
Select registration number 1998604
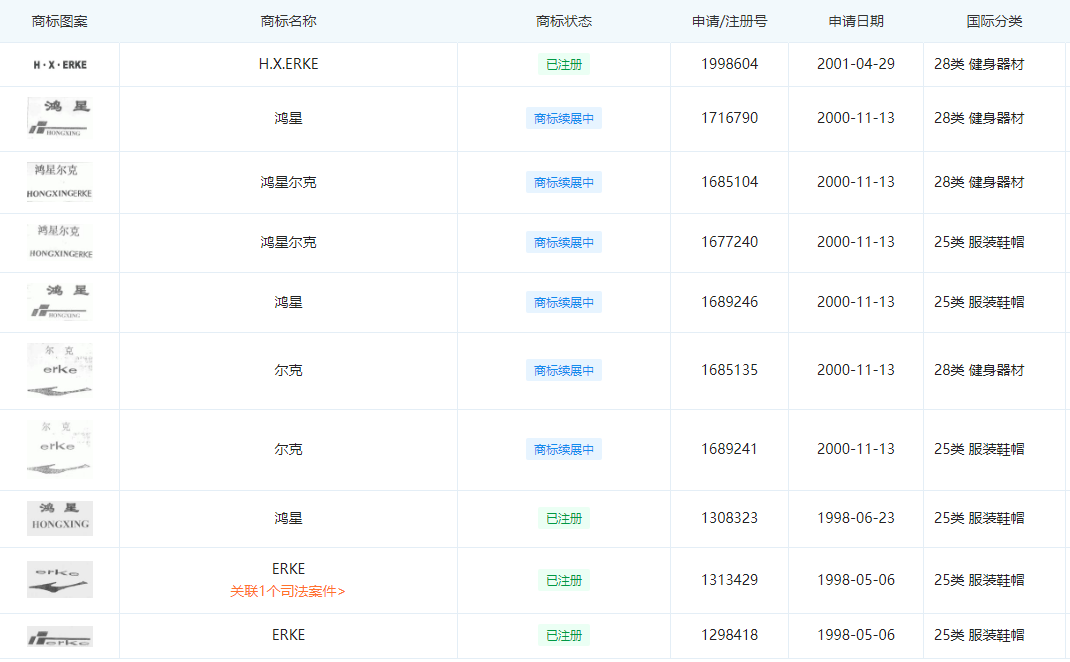[x=729, y=64]
